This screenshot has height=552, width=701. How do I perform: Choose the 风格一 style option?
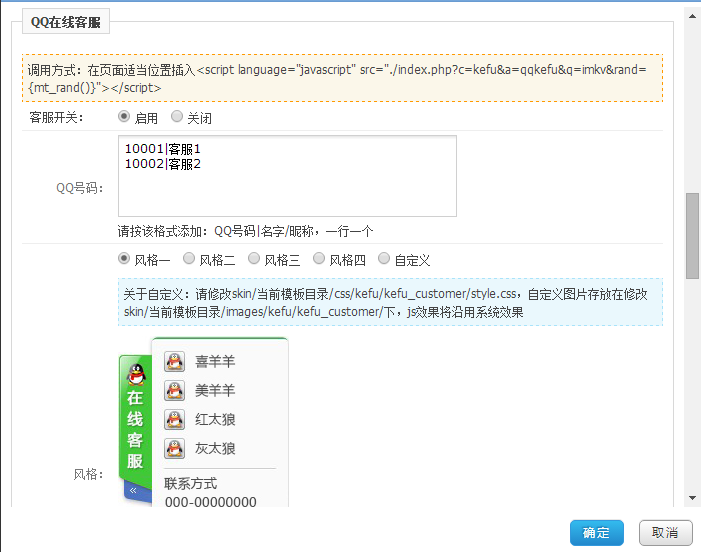124,259
